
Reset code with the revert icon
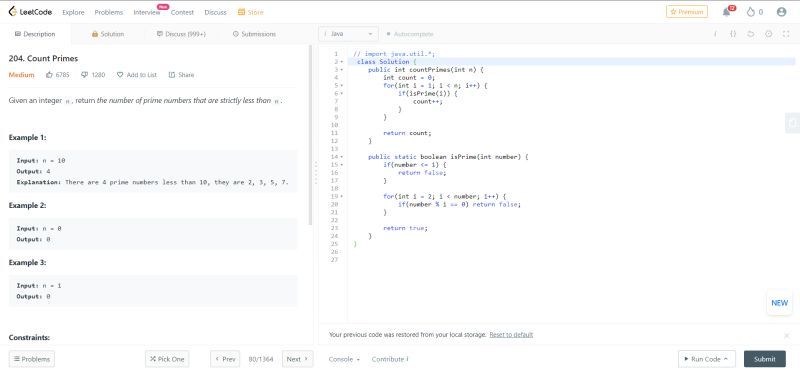click(x=751, y=34)
